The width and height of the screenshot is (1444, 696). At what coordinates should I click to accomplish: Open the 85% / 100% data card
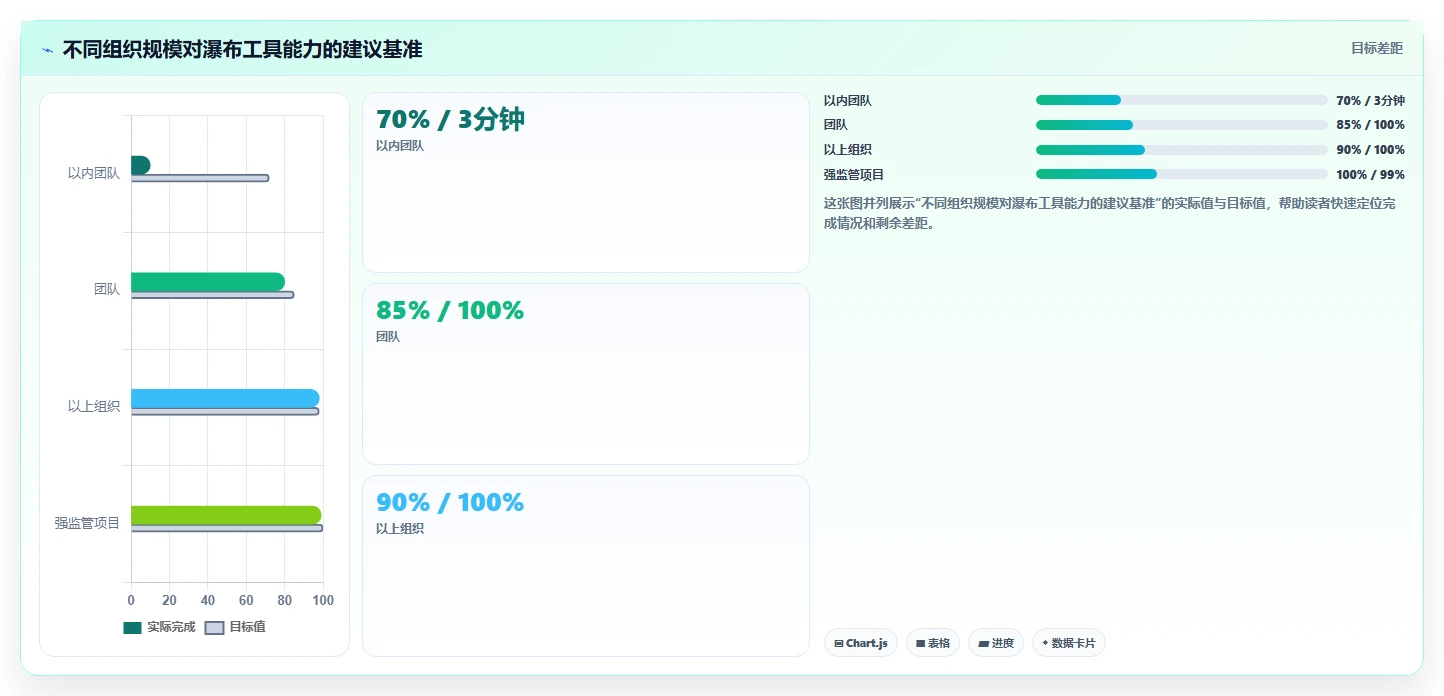tap(585, 374)
